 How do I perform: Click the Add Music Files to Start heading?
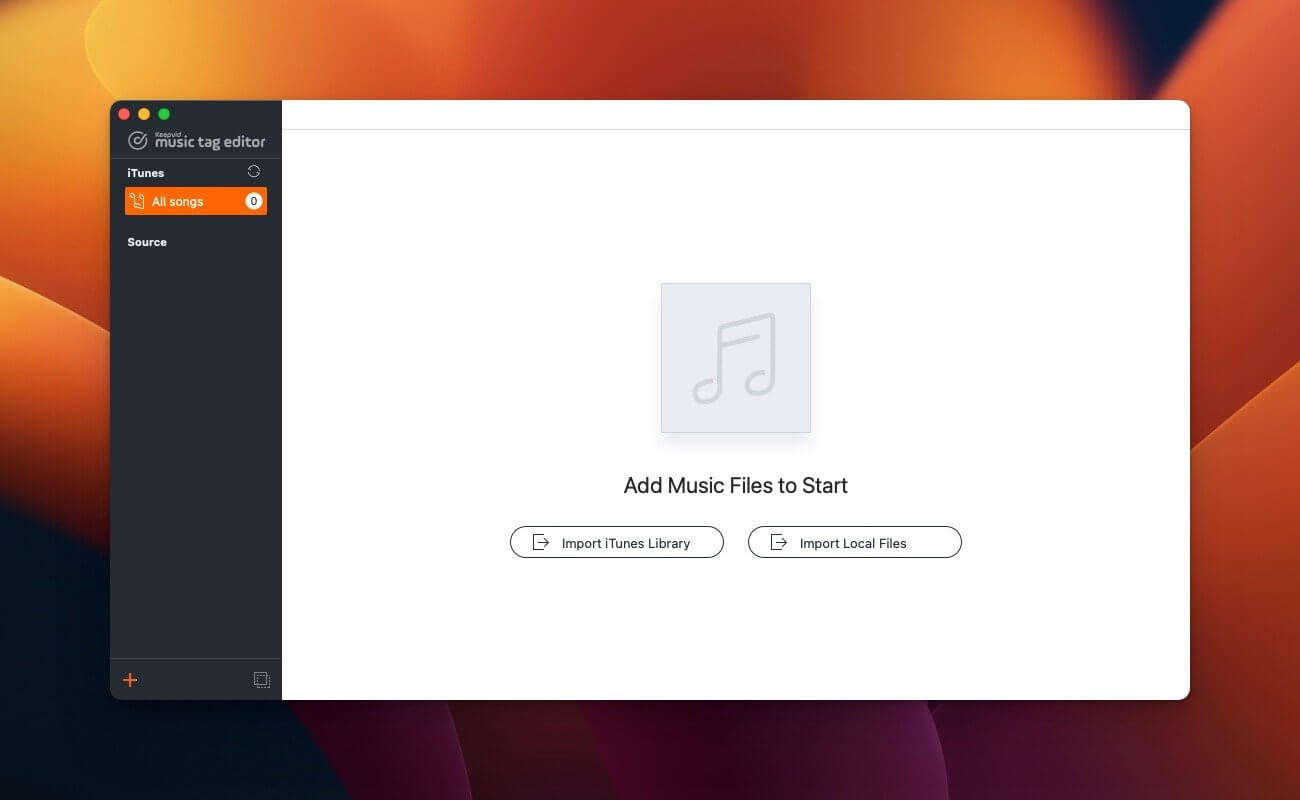[735, 485]
